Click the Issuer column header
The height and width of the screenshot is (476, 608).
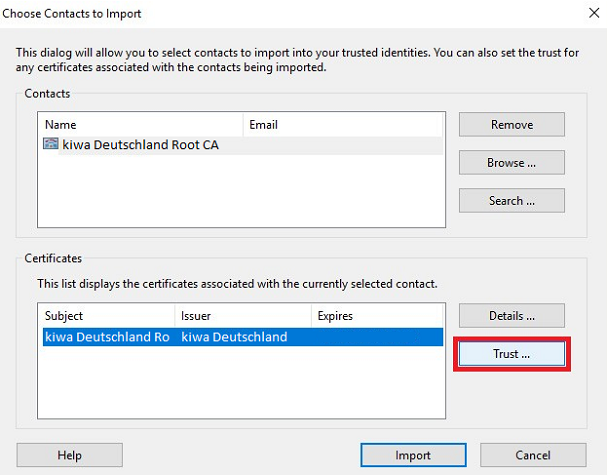(243, 315)
